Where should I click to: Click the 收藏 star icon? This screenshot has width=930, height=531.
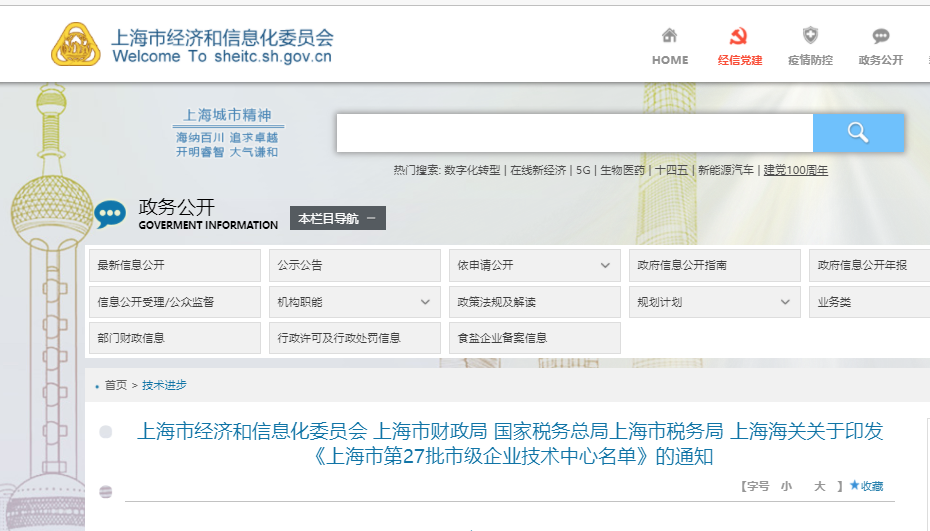855,486
